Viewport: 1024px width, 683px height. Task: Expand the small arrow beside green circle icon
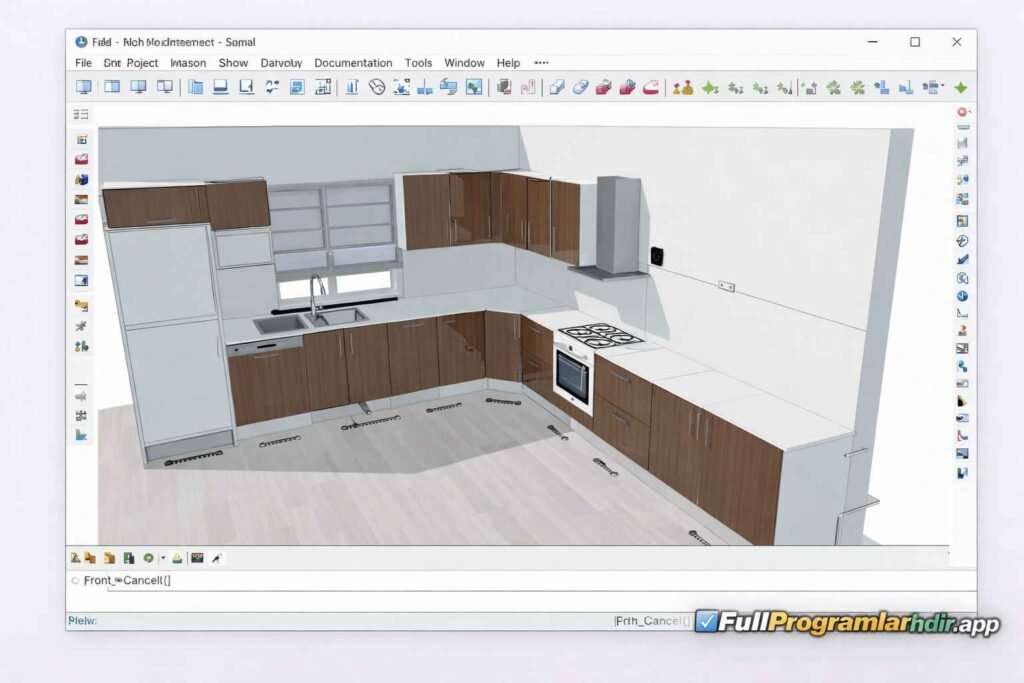162,558
